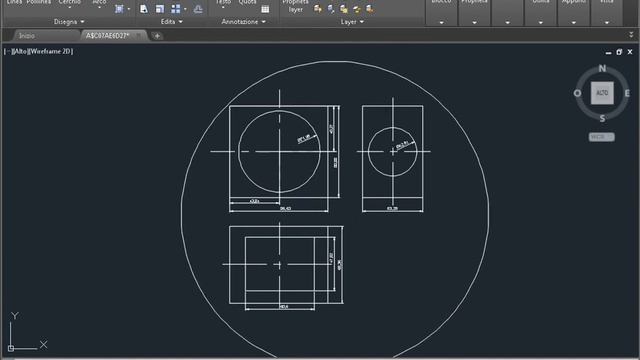Image resolution: width=640 pixels, height=360 pixels.
Task: Click the fifth layer tool icon
Action: [x=369, y=9]
